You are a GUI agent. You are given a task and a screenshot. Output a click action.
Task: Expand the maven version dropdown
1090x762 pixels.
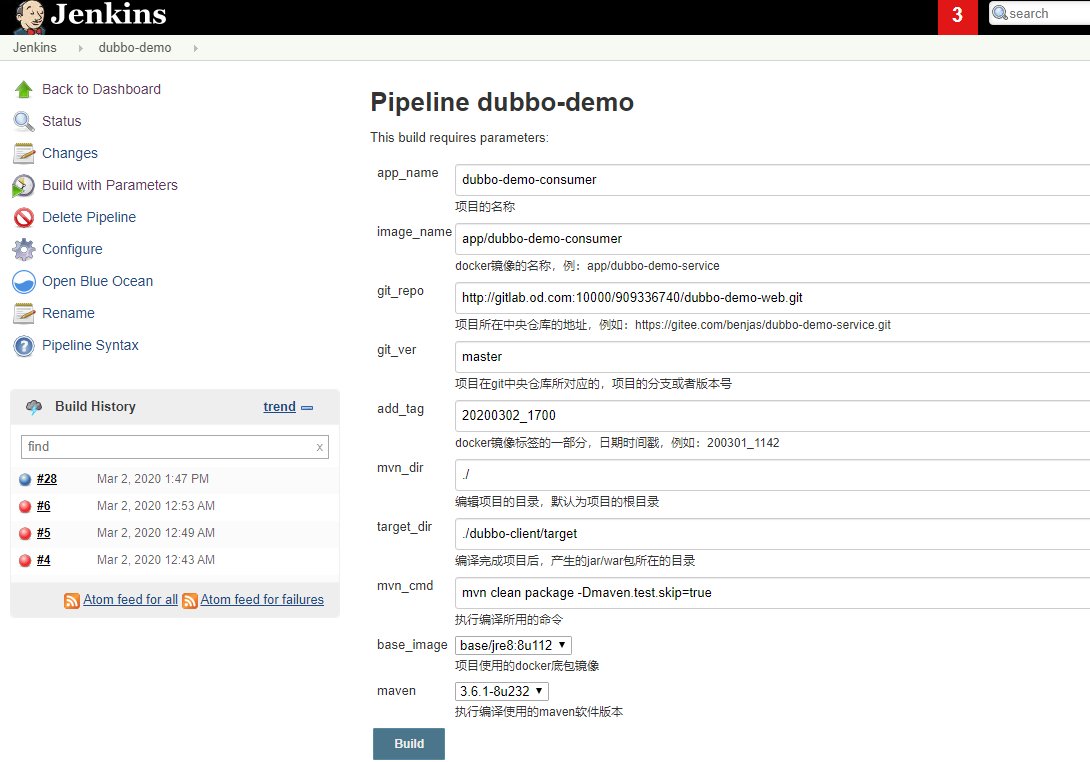pos(501,691)
